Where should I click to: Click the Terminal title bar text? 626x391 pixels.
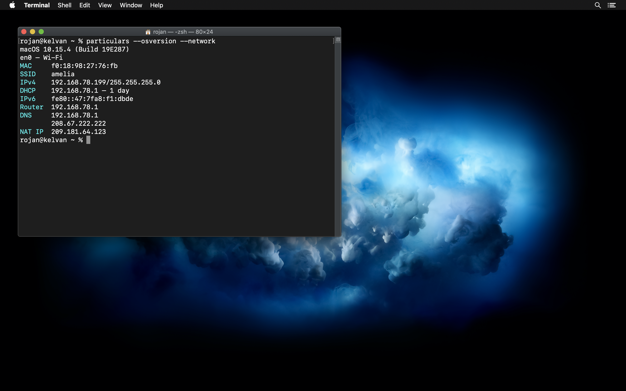[x=183, y=32]
